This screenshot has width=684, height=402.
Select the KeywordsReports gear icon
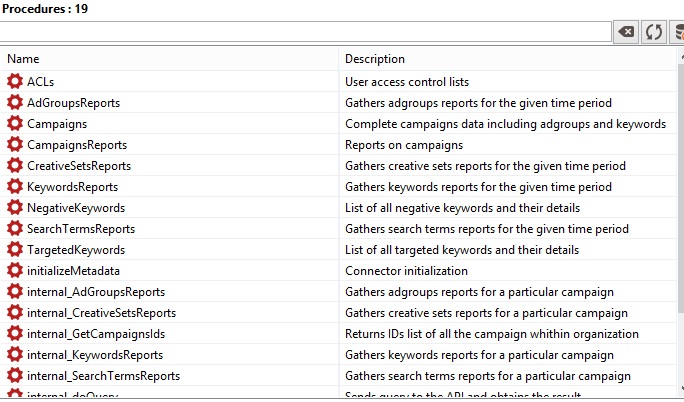click(x=14, y=187)
